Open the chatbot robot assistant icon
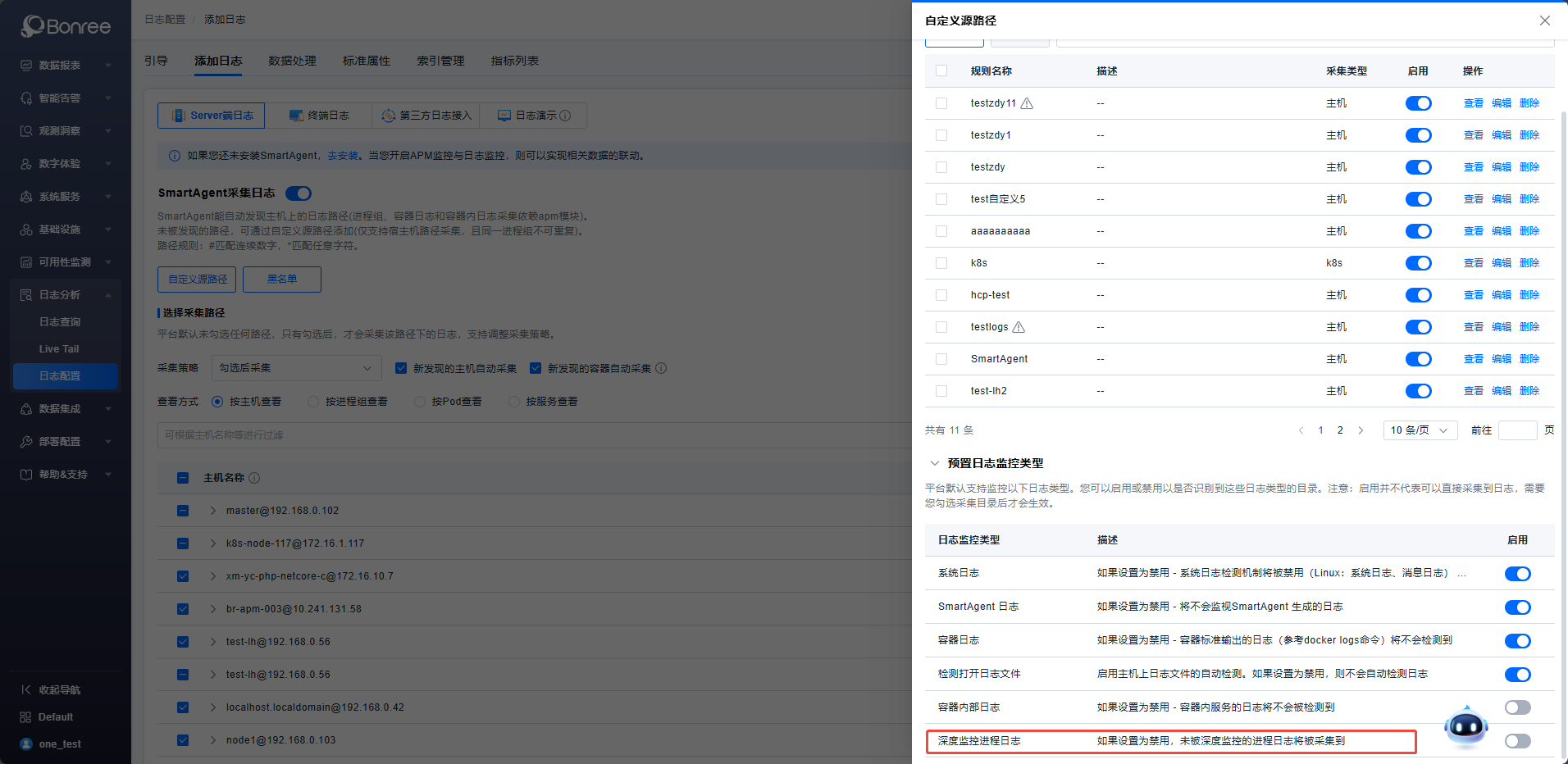1568x764 pixels. tap(1465, 726)
